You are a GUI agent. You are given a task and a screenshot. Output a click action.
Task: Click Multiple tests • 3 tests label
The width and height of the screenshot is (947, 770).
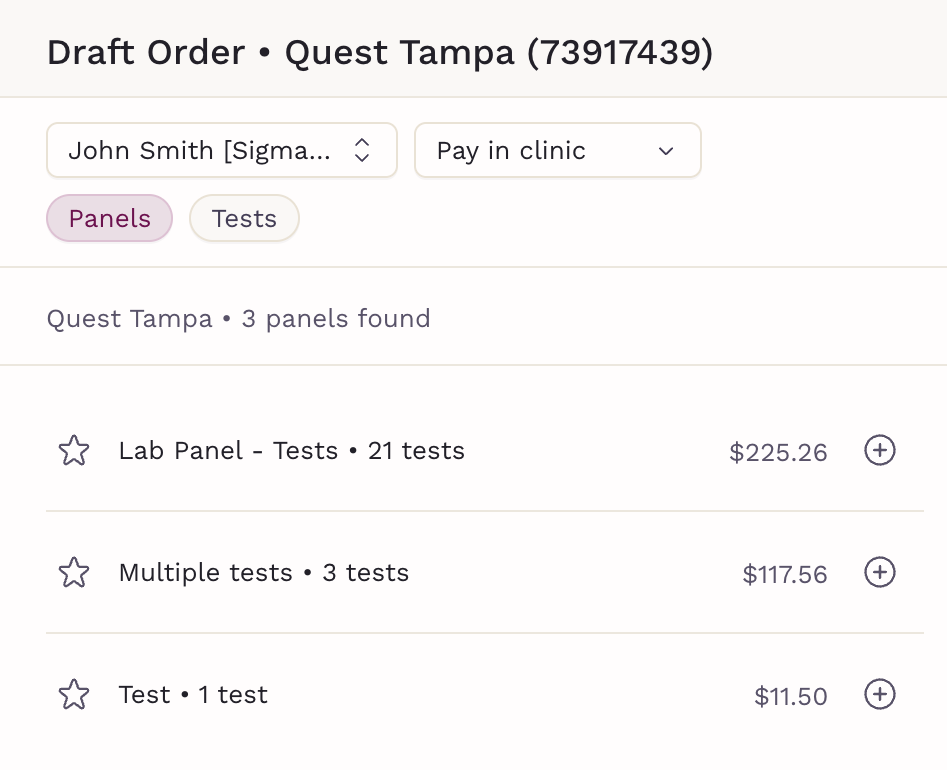263,573
